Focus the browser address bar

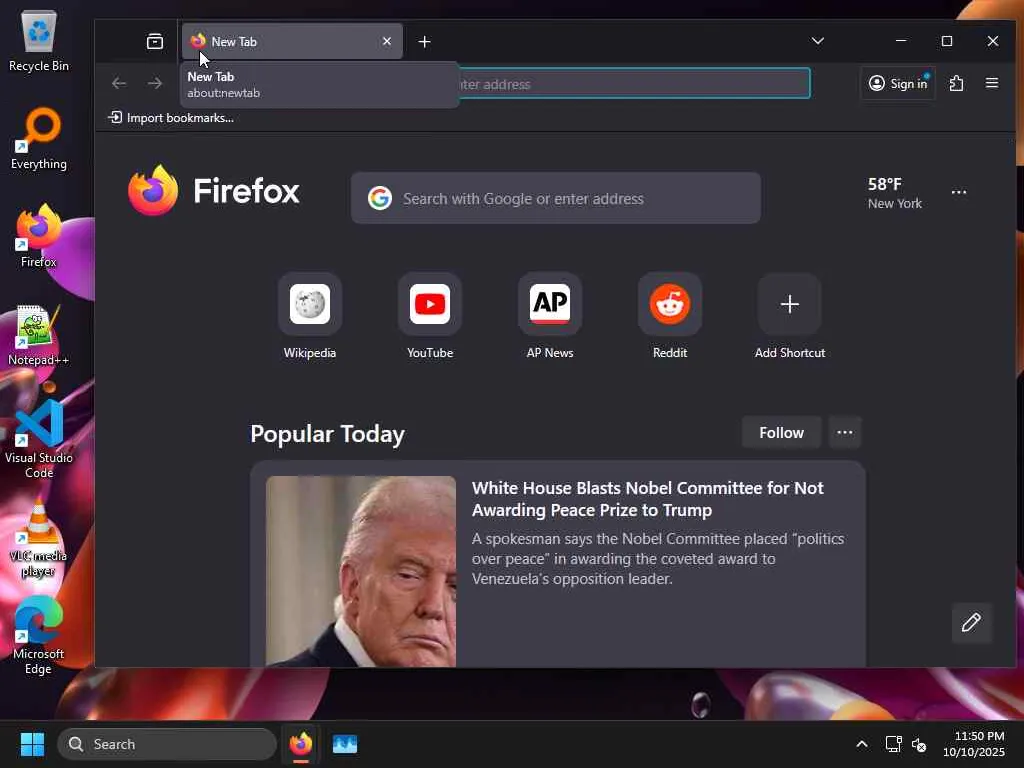634,84
